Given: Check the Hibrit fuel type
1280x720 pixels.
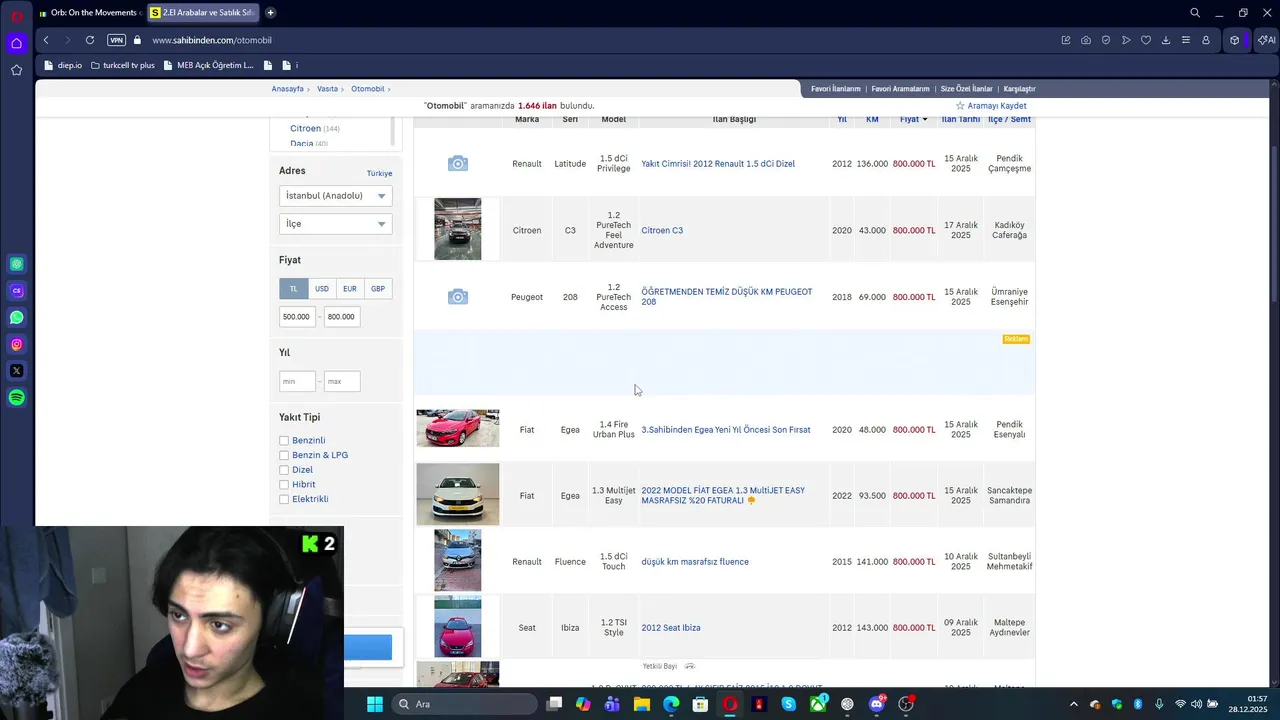Looking at the screenshot, I should 284,485.
